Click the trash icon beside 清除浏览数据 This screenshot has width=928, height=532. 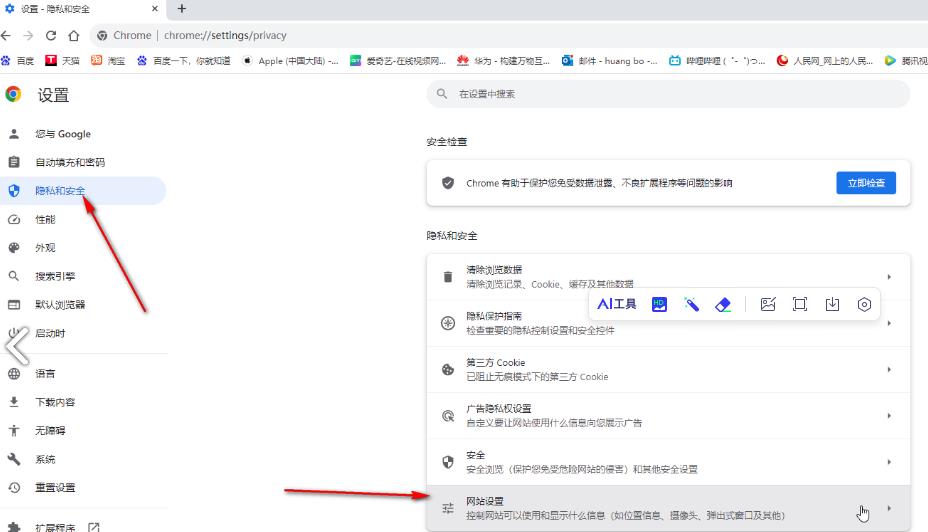[448, 277]
